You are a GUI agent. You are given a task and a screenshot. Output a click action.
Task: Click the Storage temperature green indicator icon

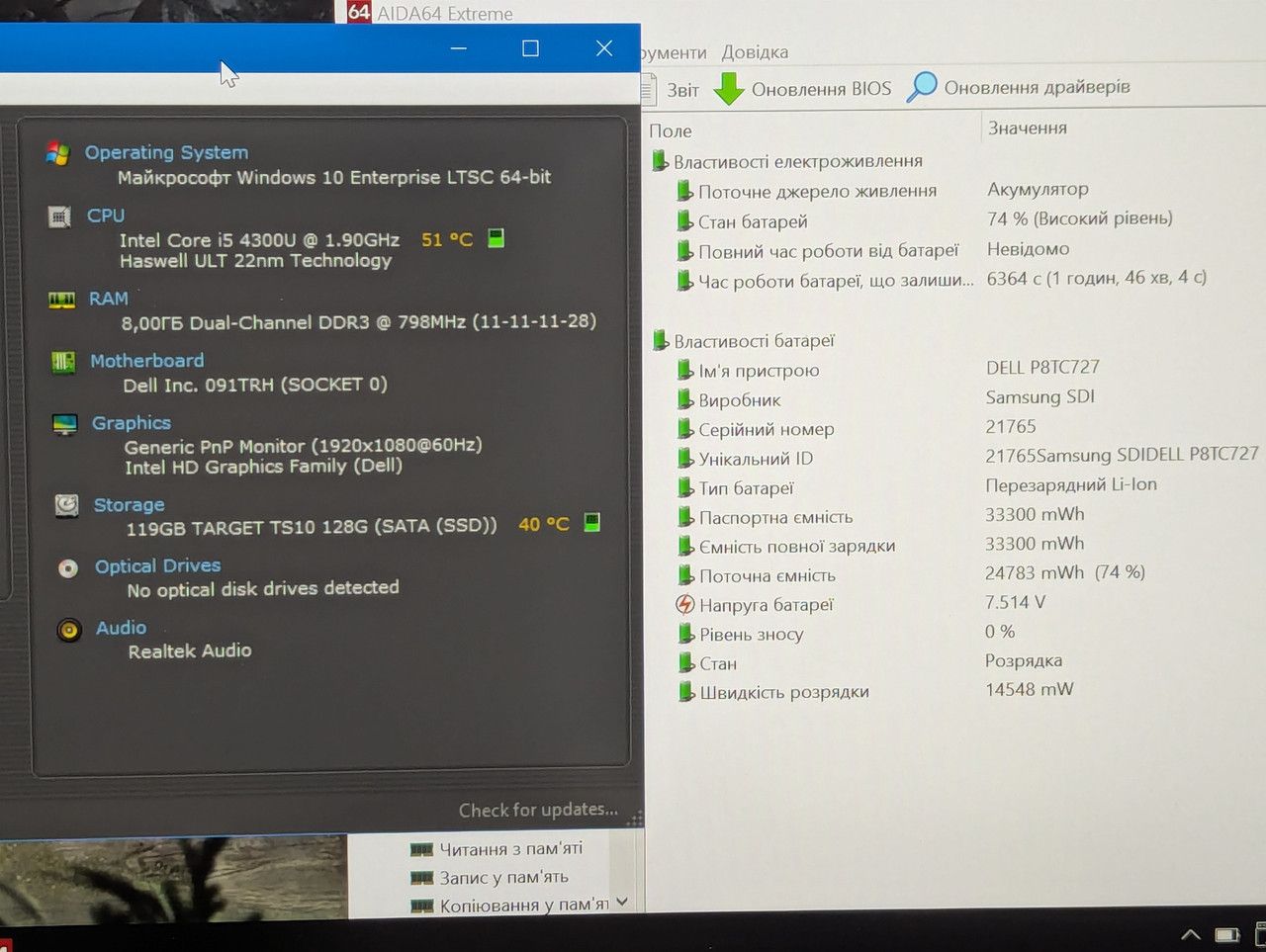point(592,522)
